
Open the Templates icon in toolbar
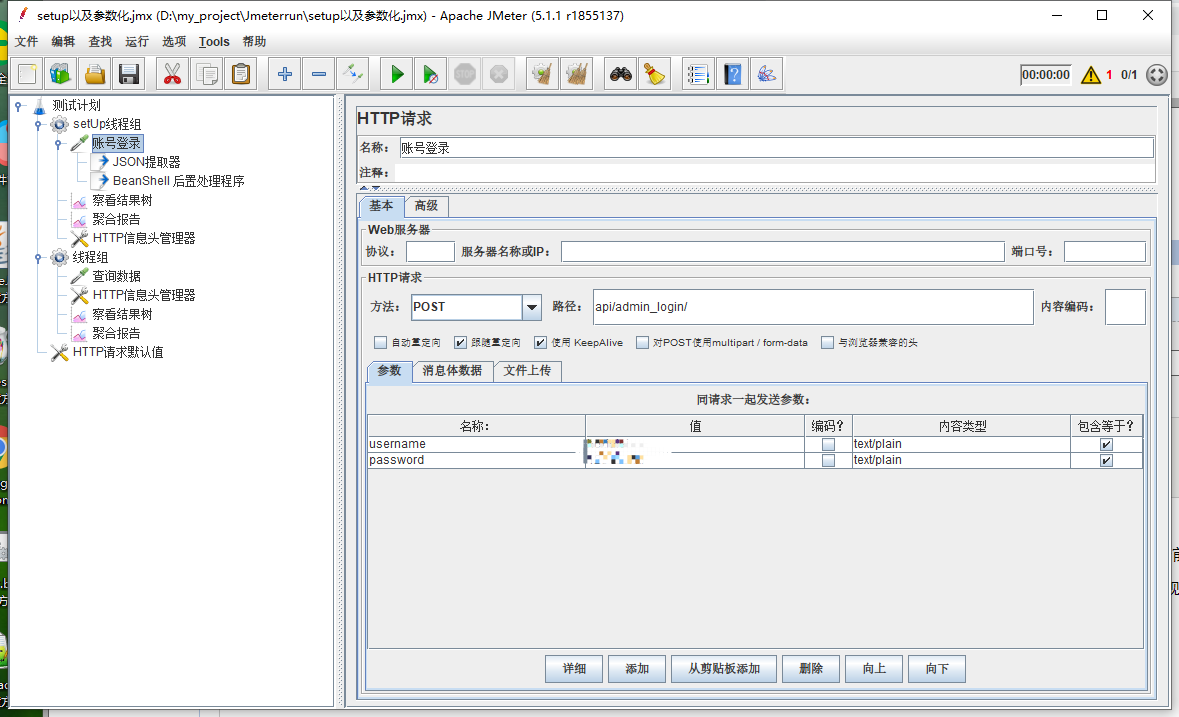60,74
